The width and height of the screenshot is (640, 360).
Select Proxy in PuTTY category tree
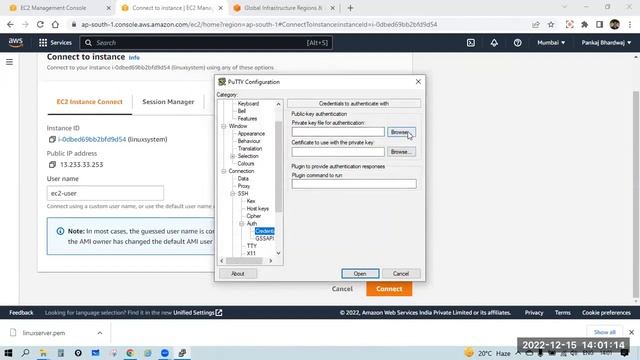click(x=244, y=186)
